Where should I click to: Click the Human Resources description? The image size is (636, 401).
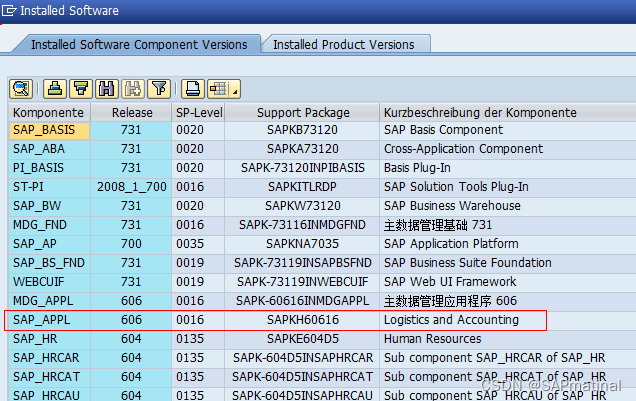click(432, 339)
